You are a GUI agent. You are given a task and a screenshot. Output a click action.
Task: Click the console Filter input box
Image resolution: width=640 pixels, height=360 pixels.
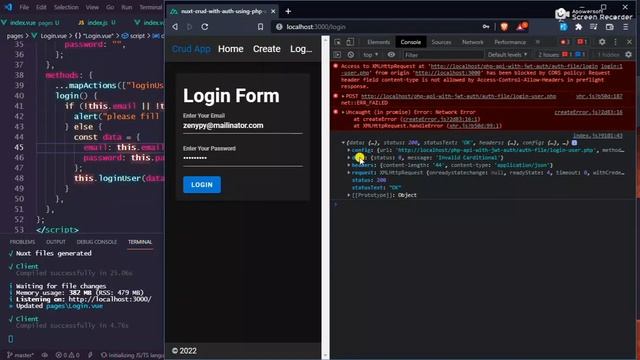click(x=442, y=55)
